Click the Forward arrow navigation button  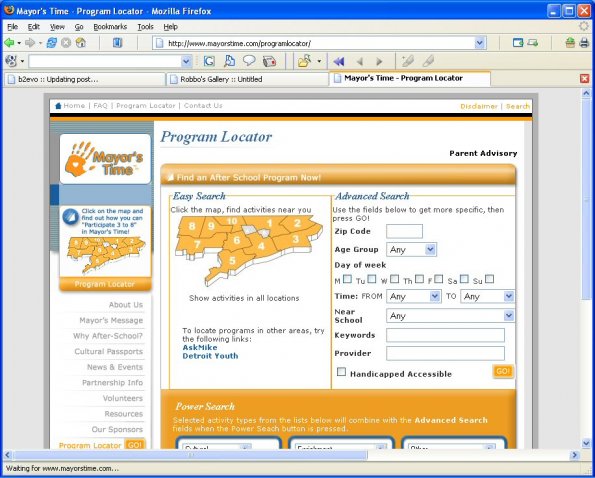(30, 43)
